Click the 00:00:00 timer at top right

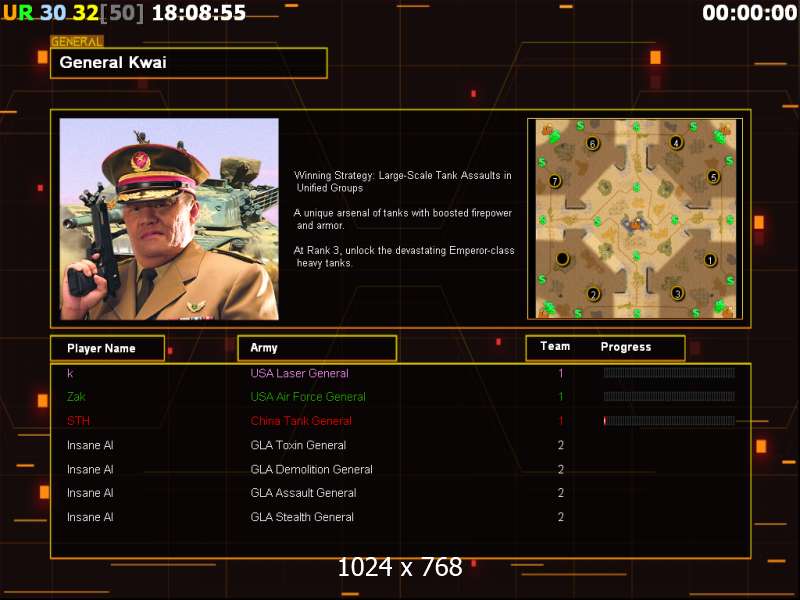point(749,13)
